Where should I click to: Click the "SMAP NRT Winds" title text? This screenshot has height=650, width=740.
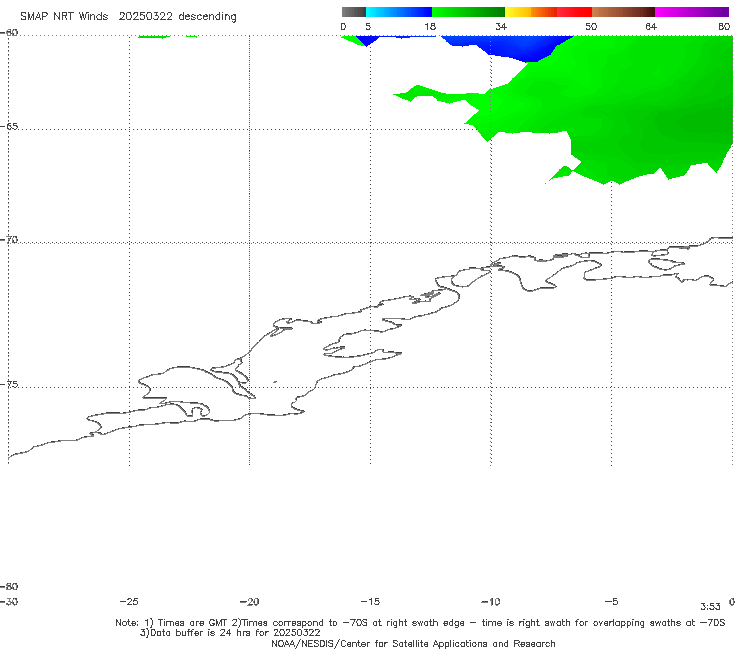64,16
